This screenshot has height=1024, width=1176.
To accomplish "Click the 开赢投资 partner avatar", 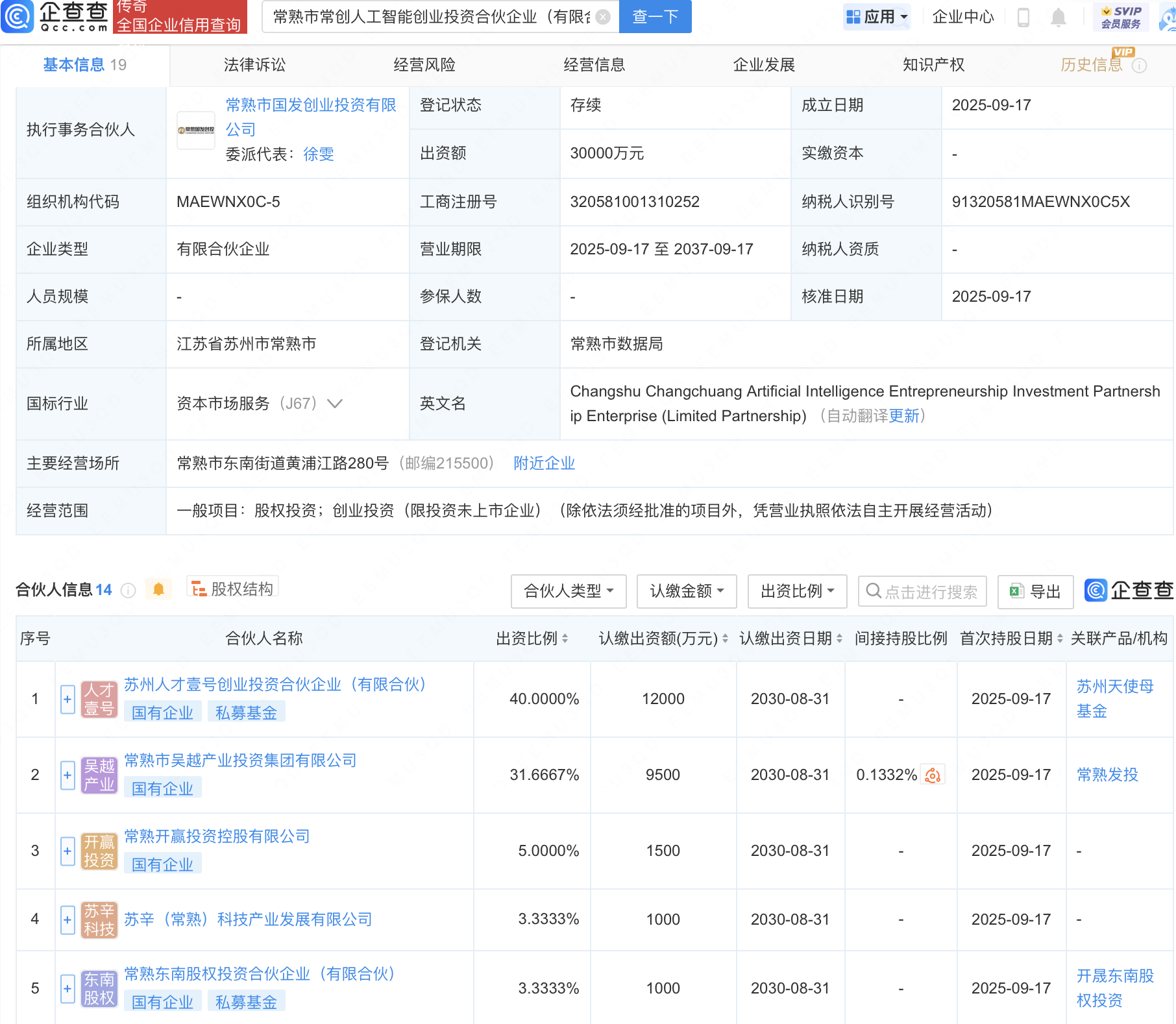I will pos(99,851).
